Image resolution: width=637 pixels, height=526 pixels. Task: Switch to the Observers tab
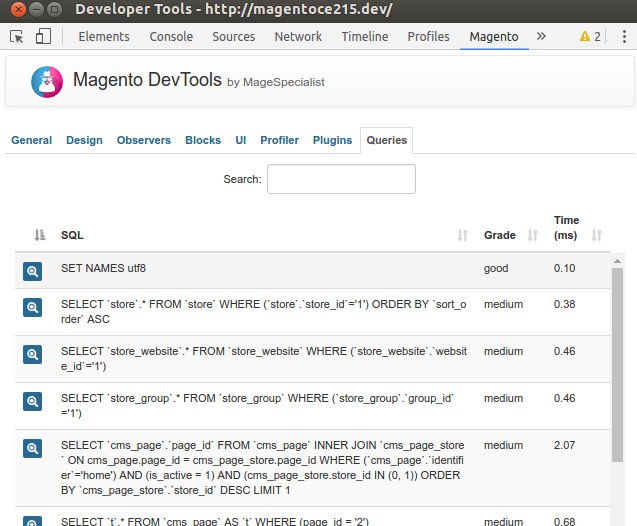pos(144,141)
